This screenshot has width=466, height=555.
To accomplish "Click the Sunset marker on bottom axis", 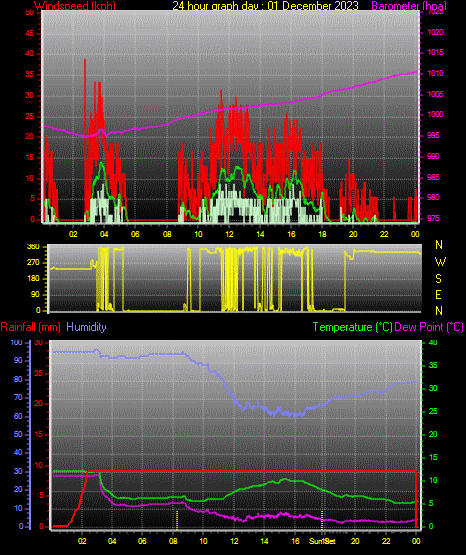I will (x=322, y=541).
